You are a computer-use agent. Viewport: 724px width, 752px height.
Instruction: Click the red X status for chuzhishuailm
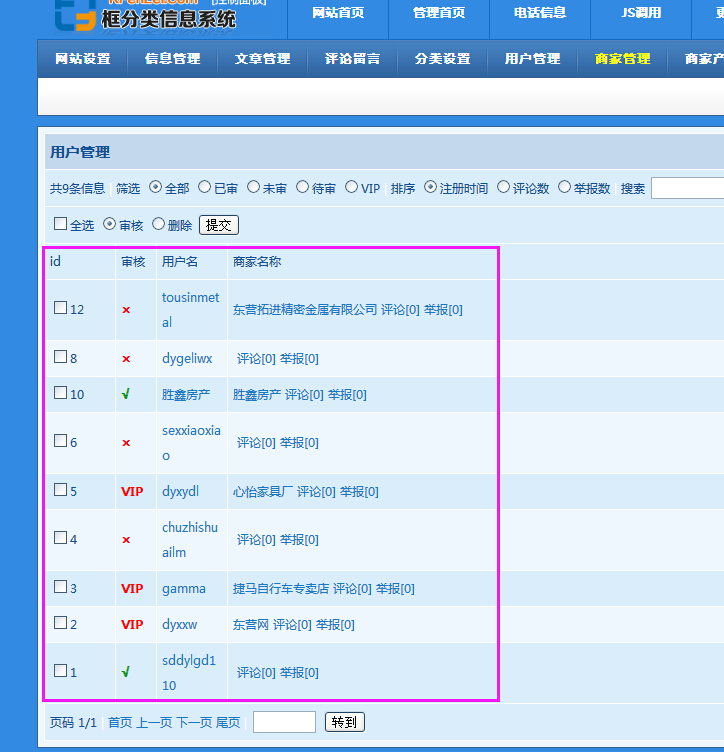(126, 540)
